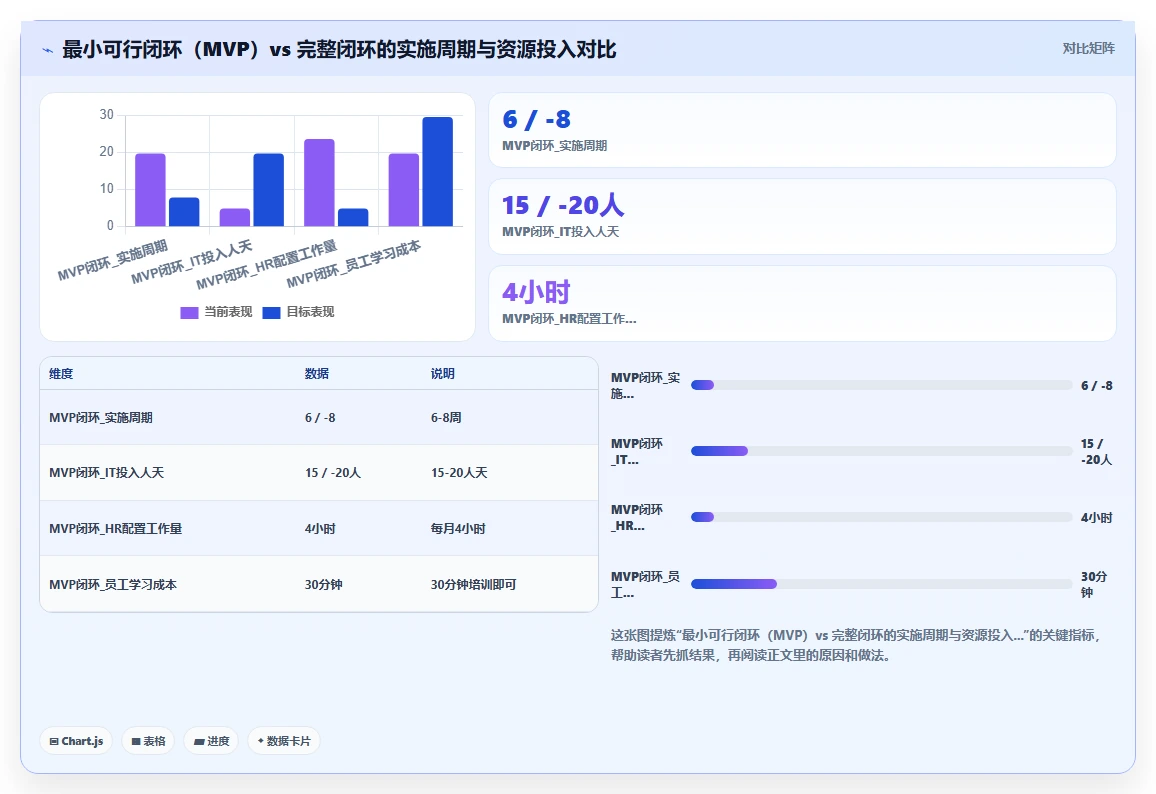
Task: Click the blue IT投入人天 target bar
Action: point(268,189)
